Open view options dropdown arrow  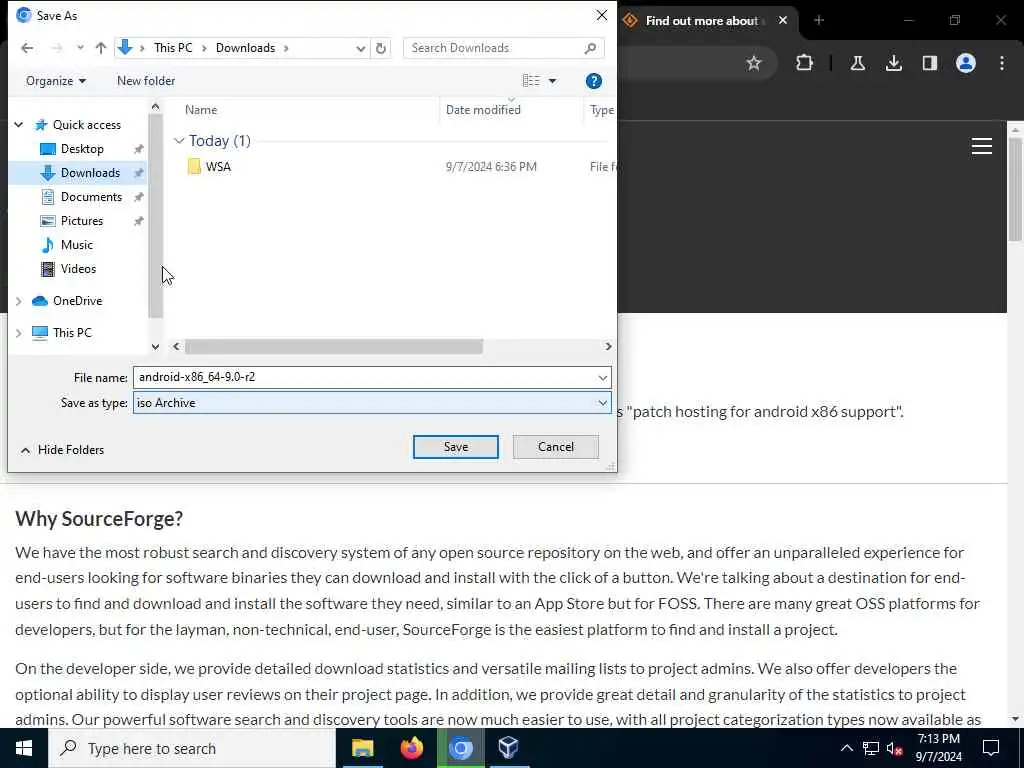[552, 81]
